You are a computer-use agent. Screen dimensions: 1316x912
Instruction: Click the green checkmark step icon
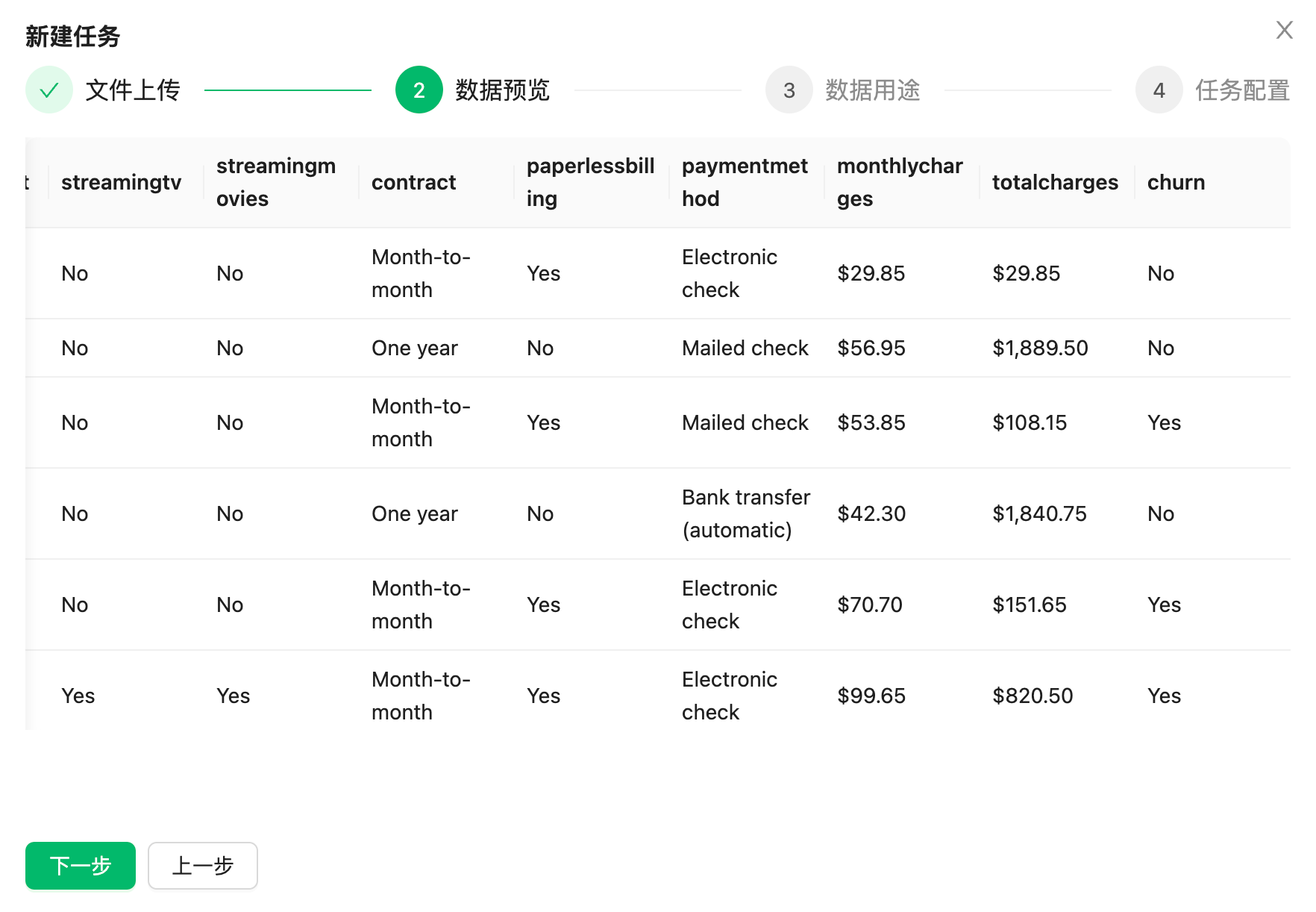pyautogui.click(x=49, y=90)
